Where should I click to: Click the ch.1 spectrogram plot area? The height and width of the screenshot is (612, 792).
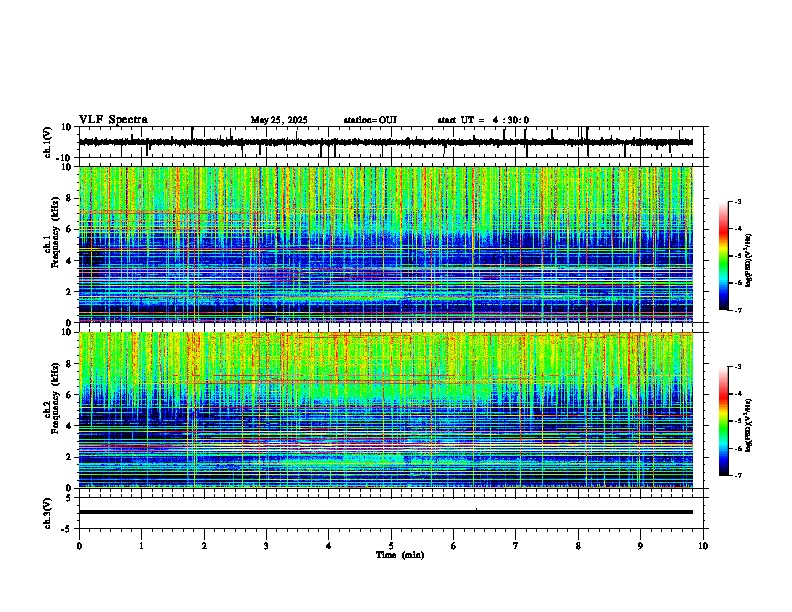(386, 244)
